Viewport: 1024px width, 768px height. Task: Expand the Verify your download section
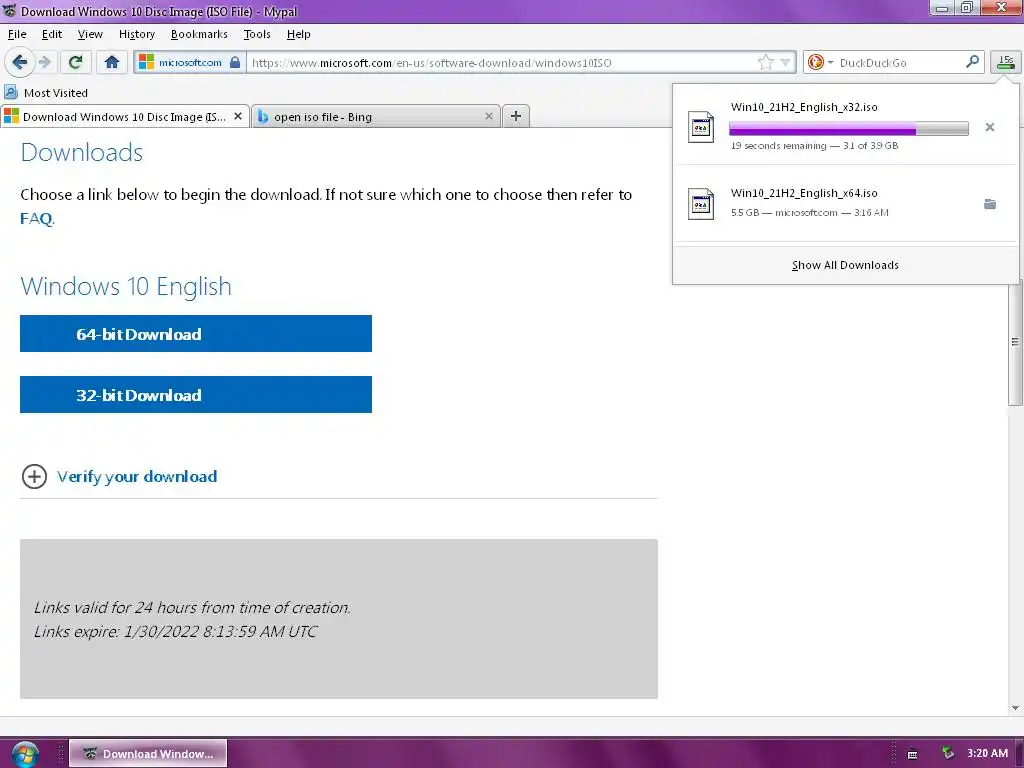[x=34, y=477]
